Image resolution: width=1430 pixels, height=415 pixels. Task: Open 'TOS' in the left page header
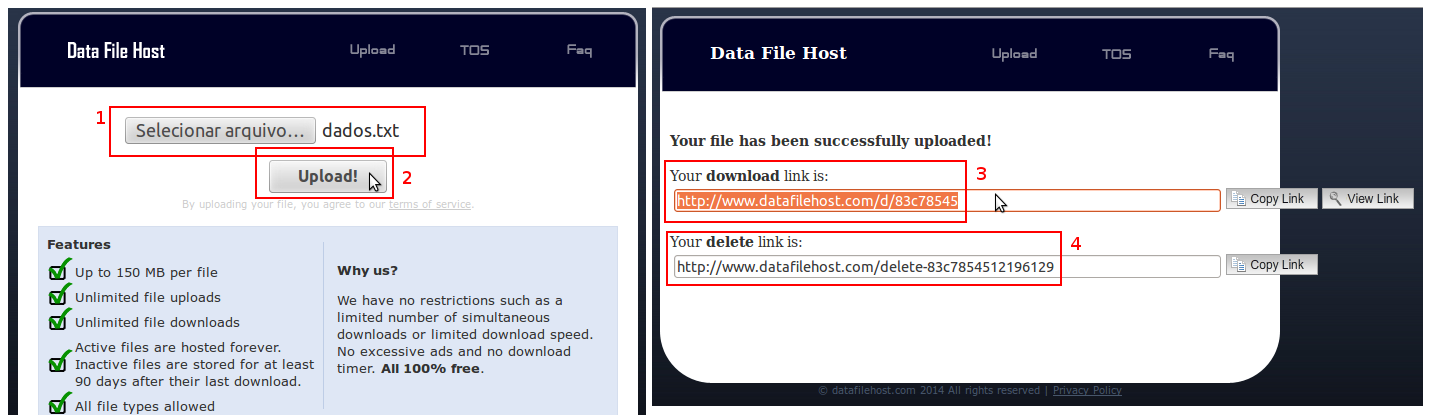coord(474,50)
